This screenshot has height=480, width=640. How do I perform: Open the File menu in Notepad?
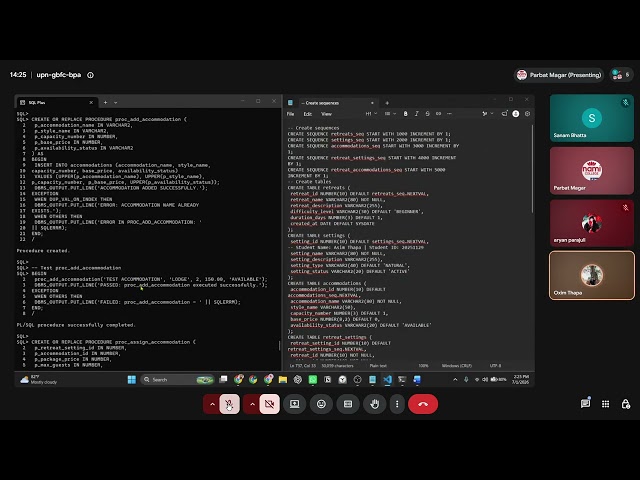(291, 114)
